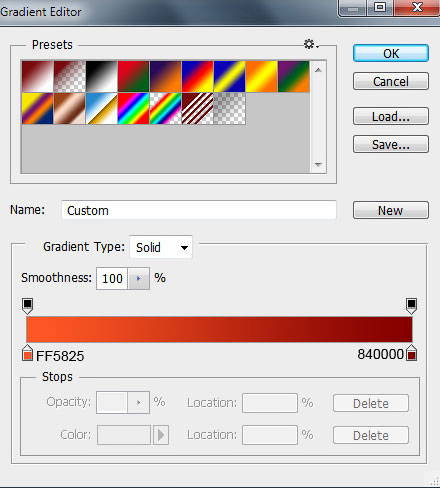Click the opacity stop Location field
440x488 pixels.
click(x=270, y=403)
